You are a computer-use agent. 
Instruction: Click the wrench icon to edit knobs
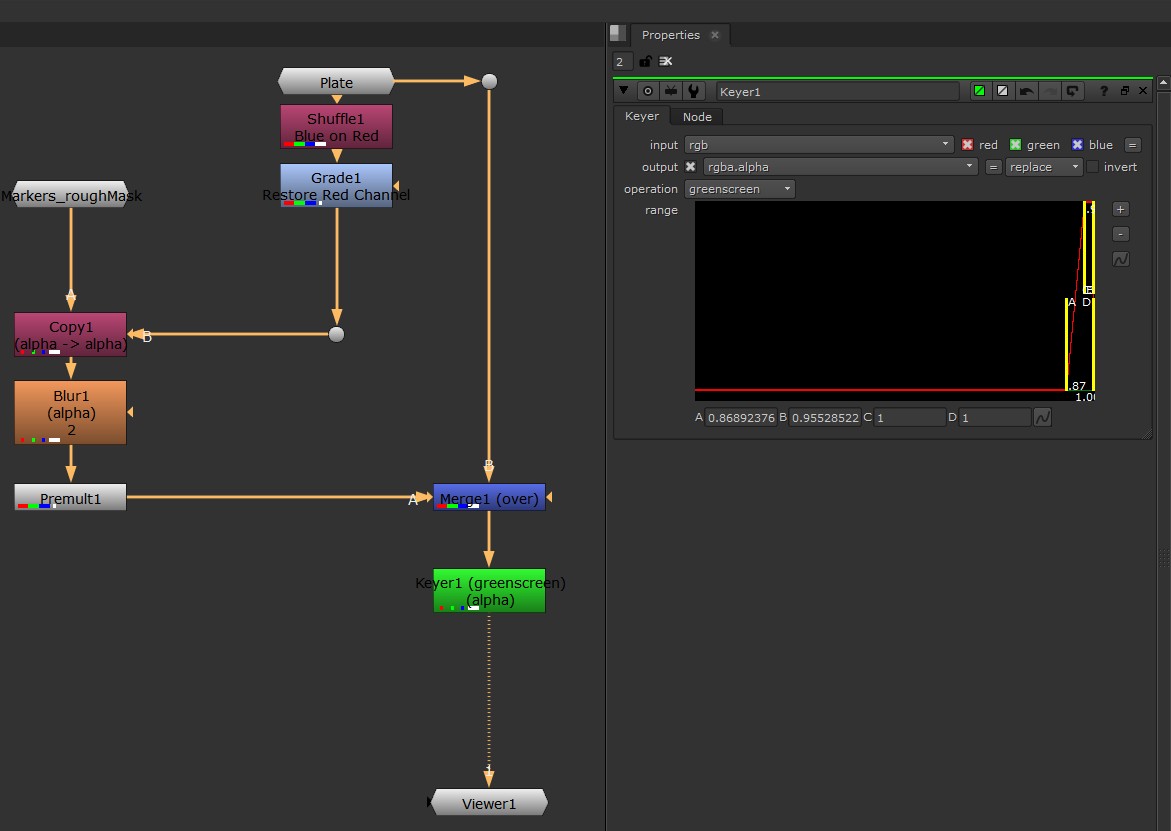(693, 91)
